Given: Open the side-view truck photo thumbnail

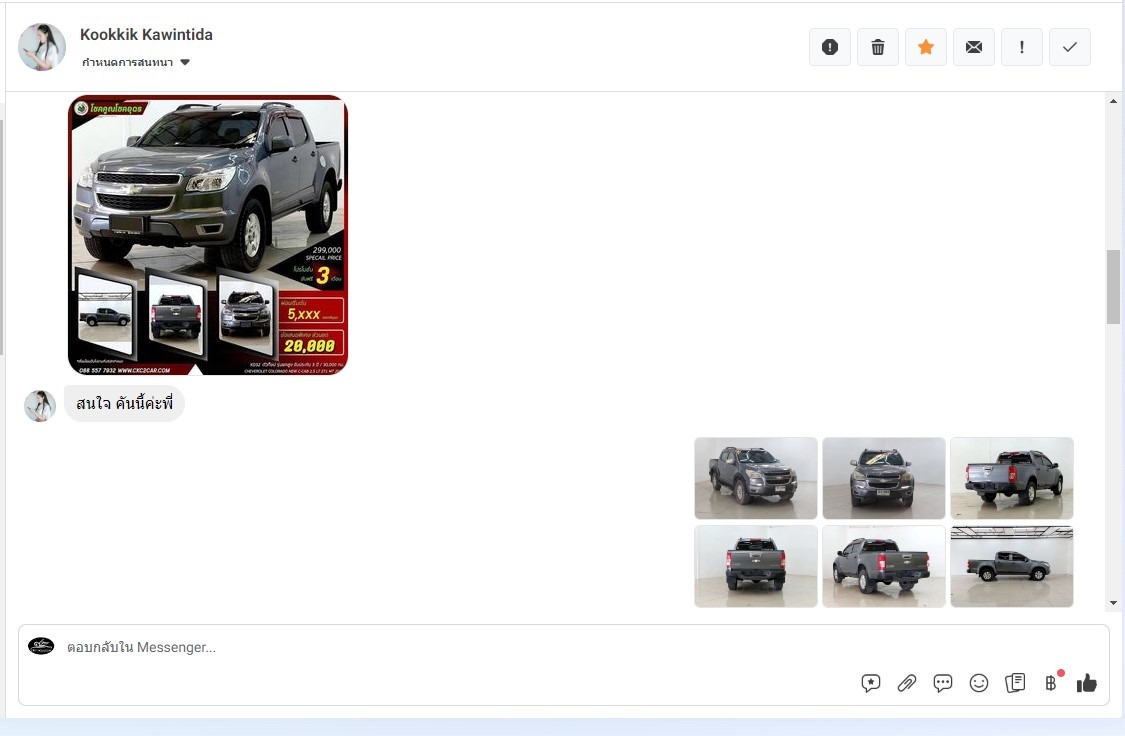Looking at the screenshot, I should tap(1011, 567).
